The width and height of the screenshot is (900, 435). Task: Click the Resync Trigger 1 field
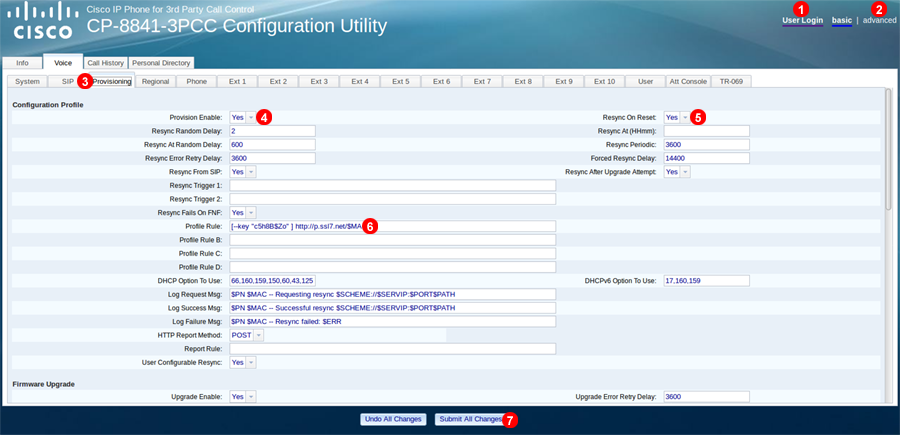393,185
